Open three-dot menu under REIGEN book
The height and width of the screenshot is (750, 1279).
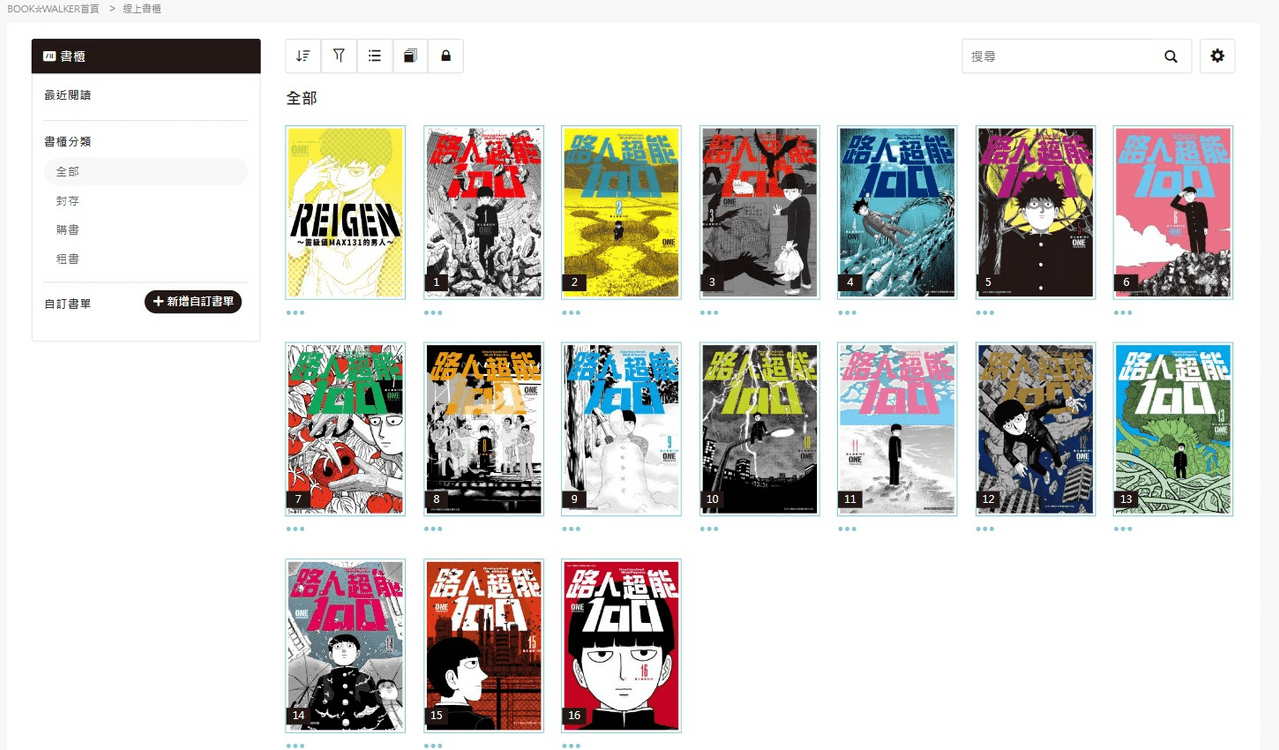click(x=295, y=313)
